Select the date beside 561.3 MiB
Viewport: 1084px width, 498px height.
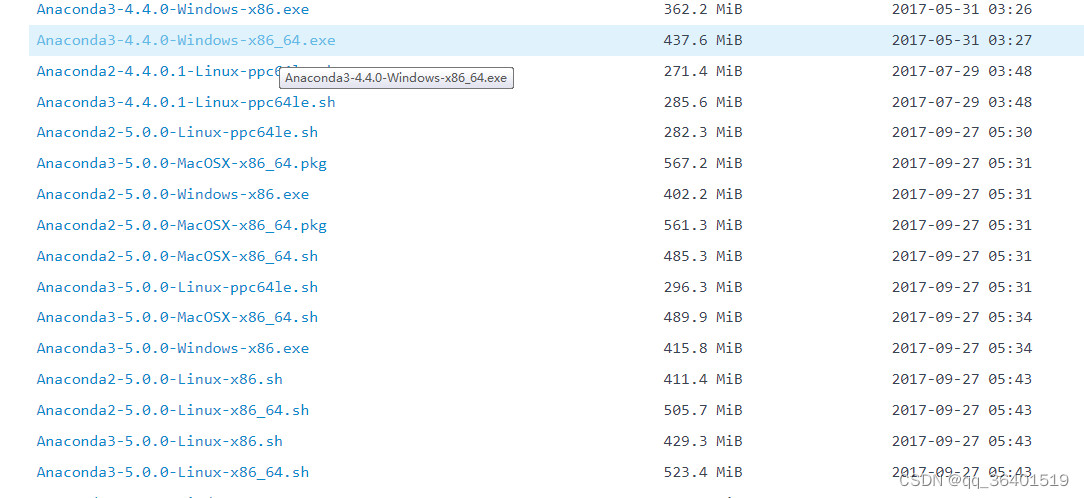pos(962,225)
